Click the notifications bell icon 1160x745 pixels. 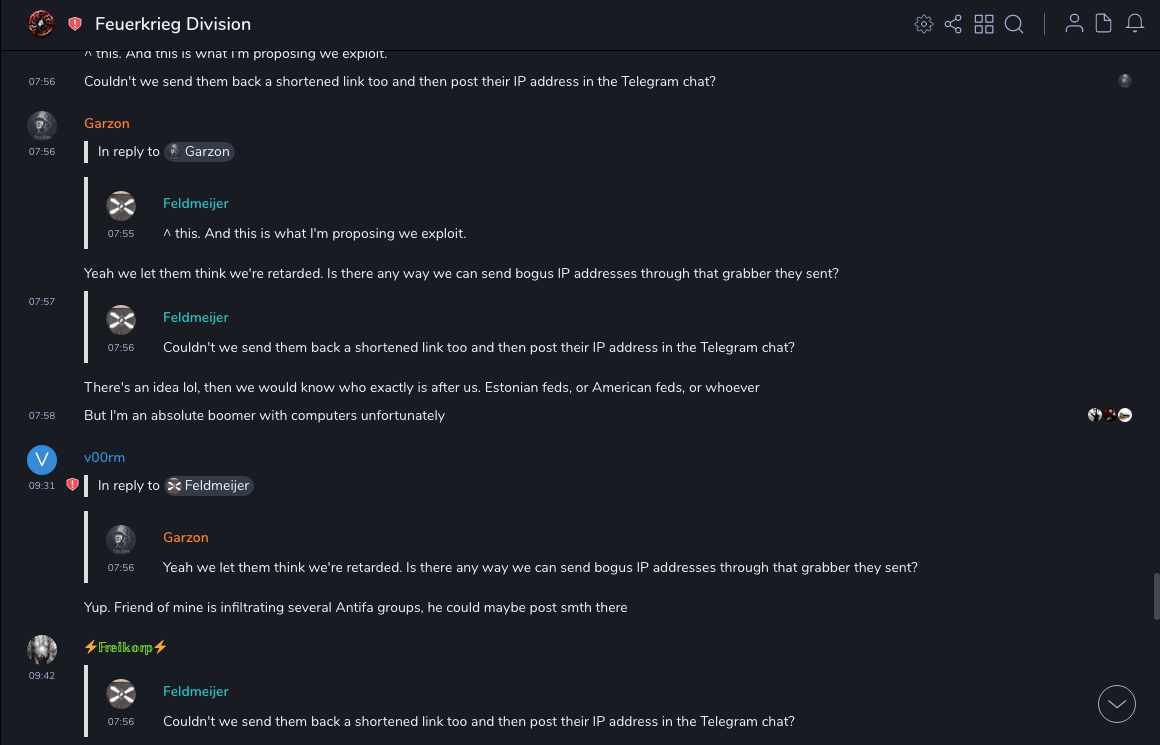click(1135, 24)
